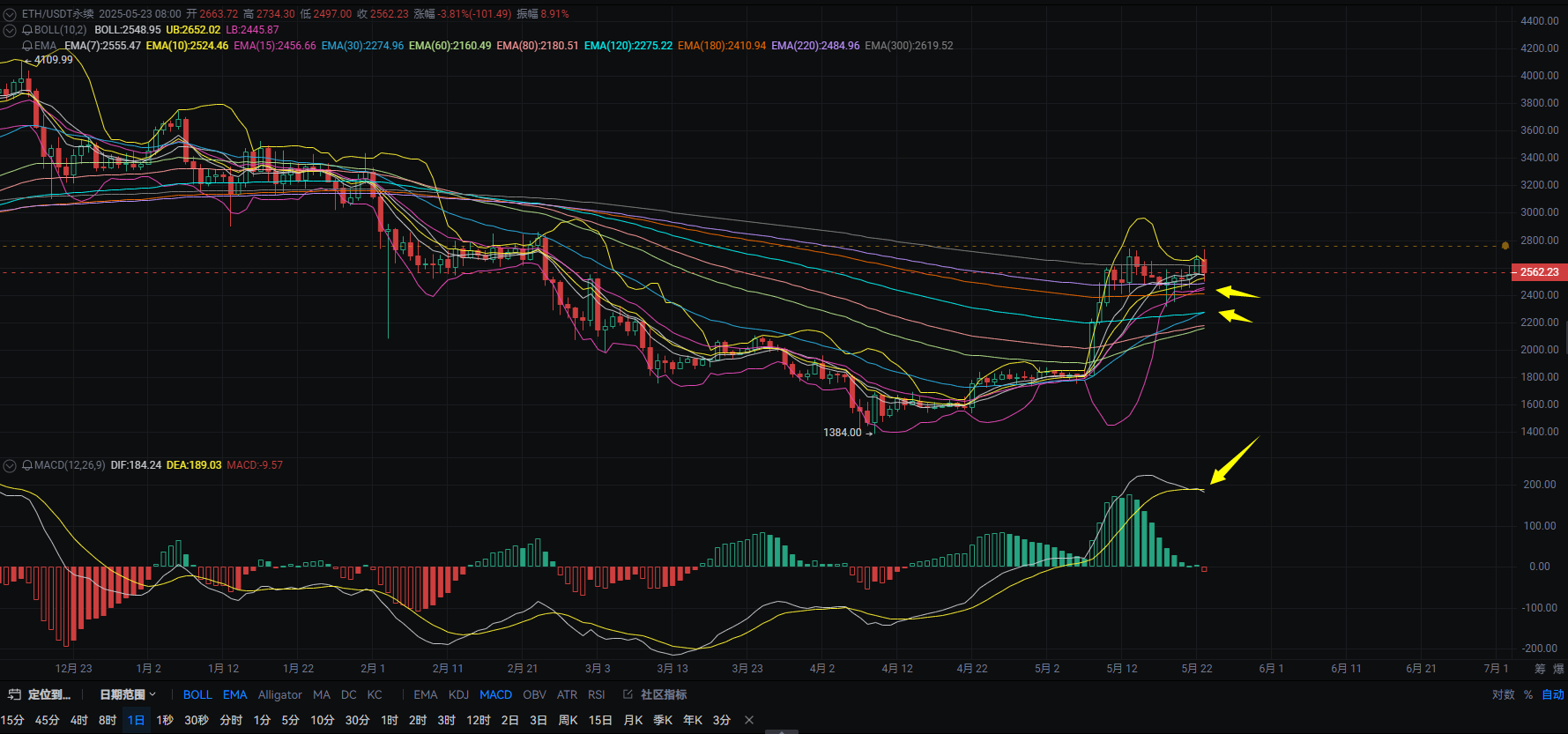Image resolution: width=1568 pixels, height=734 pixels.
Task: Toggle 自动 auto scale
Action: coord(1553,694)
